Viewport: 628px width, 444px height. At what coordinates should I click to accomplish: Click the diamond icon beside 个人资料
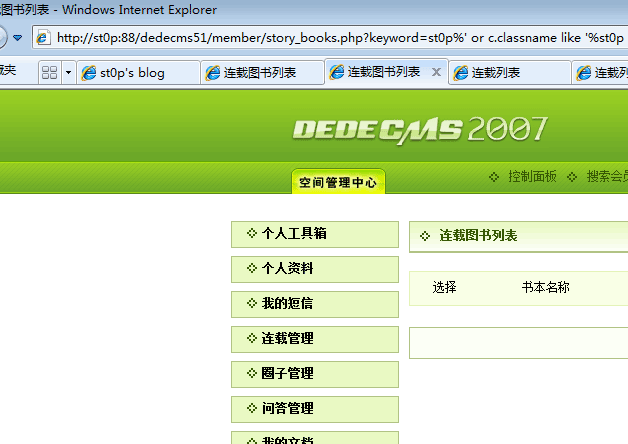tap(252, 268)
